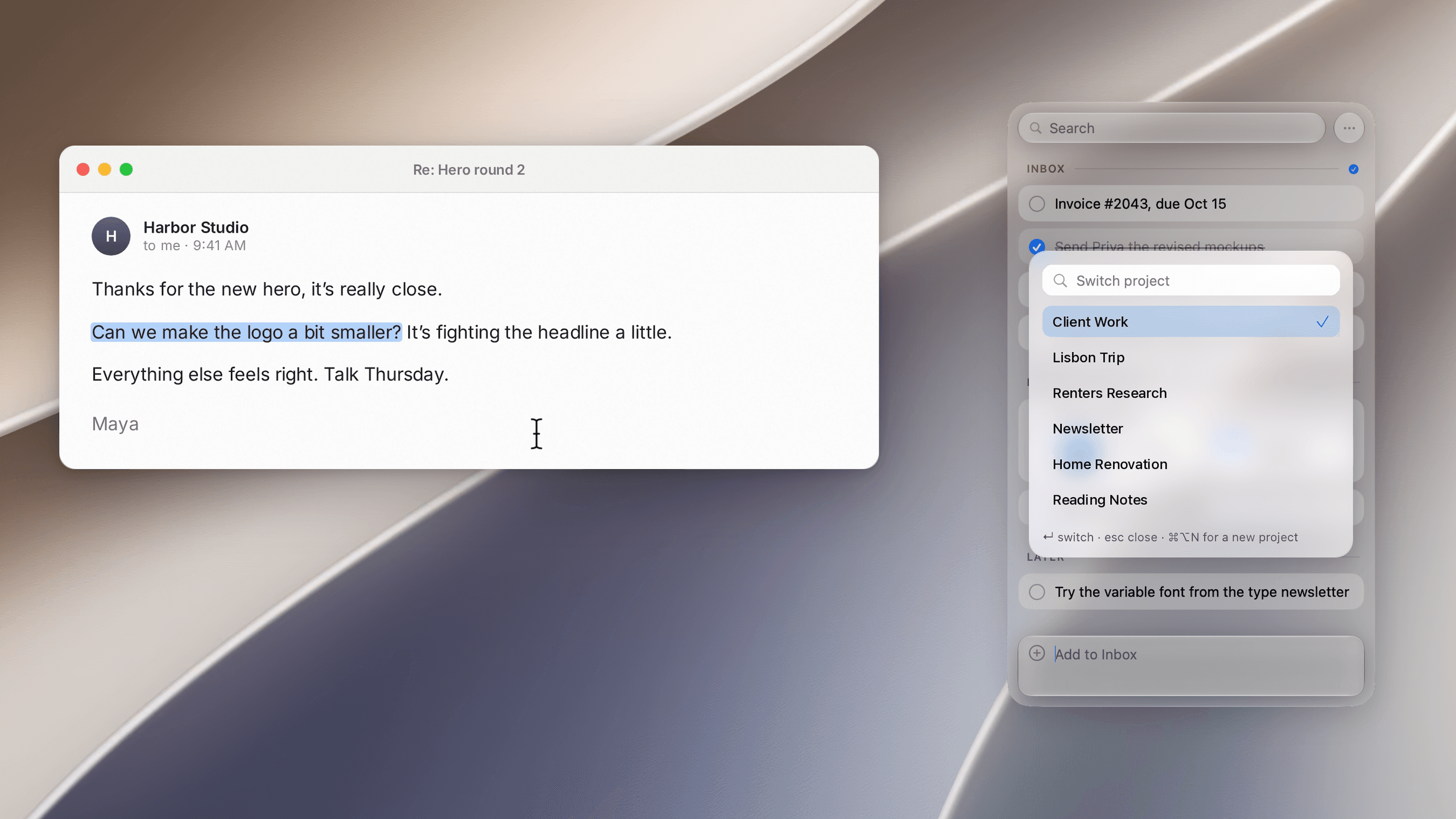
Task: Click the Harbor Studio sender name
Action: (x=196, y=227)
